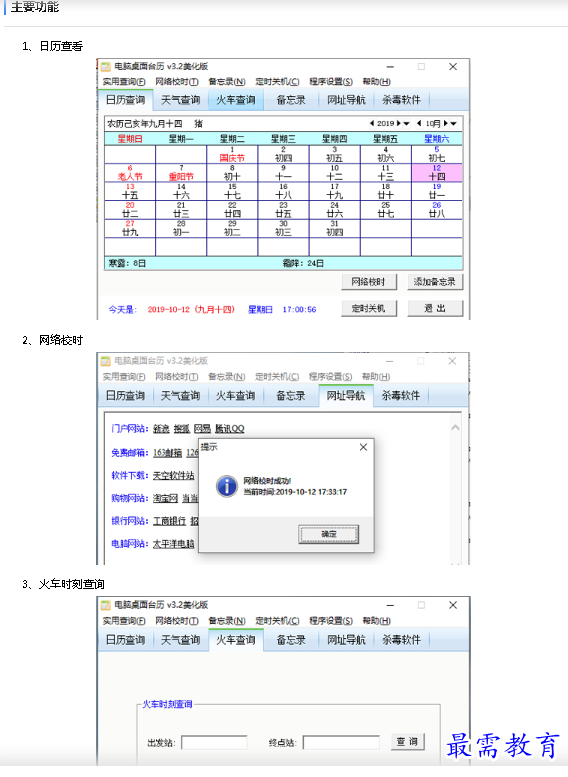Open the 天空软件站 download link
The height and width of the screenshot is (777, 568).
pos(173,475)
